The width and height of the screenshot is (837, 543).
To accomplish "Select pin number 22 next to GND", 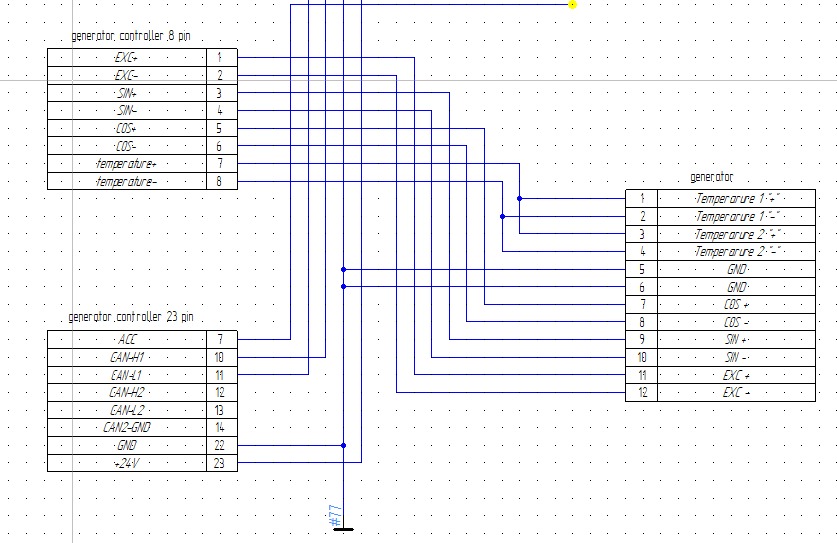I will (220, 445).
